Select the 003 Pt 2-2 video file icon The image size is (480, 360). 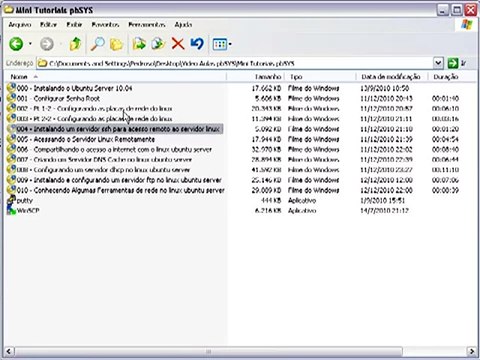pyautogui.click(x=11, y=119)
